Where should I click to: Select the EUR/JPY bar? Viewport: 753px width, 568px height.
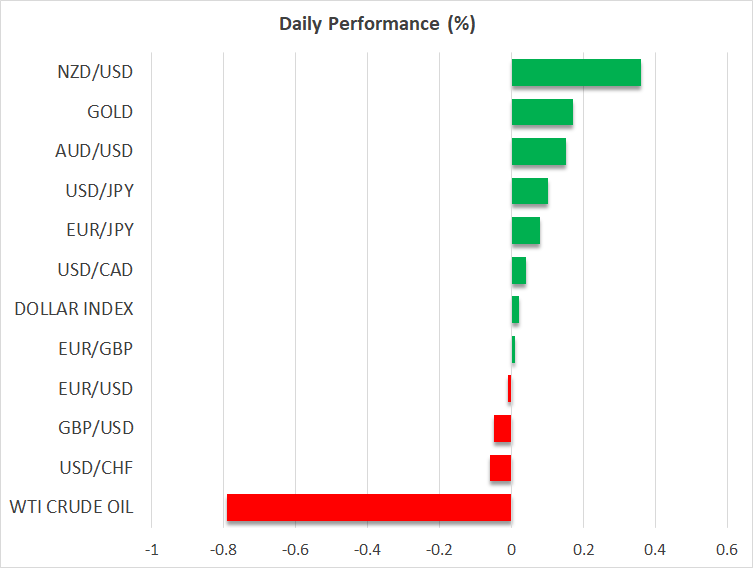pos(525,230)
